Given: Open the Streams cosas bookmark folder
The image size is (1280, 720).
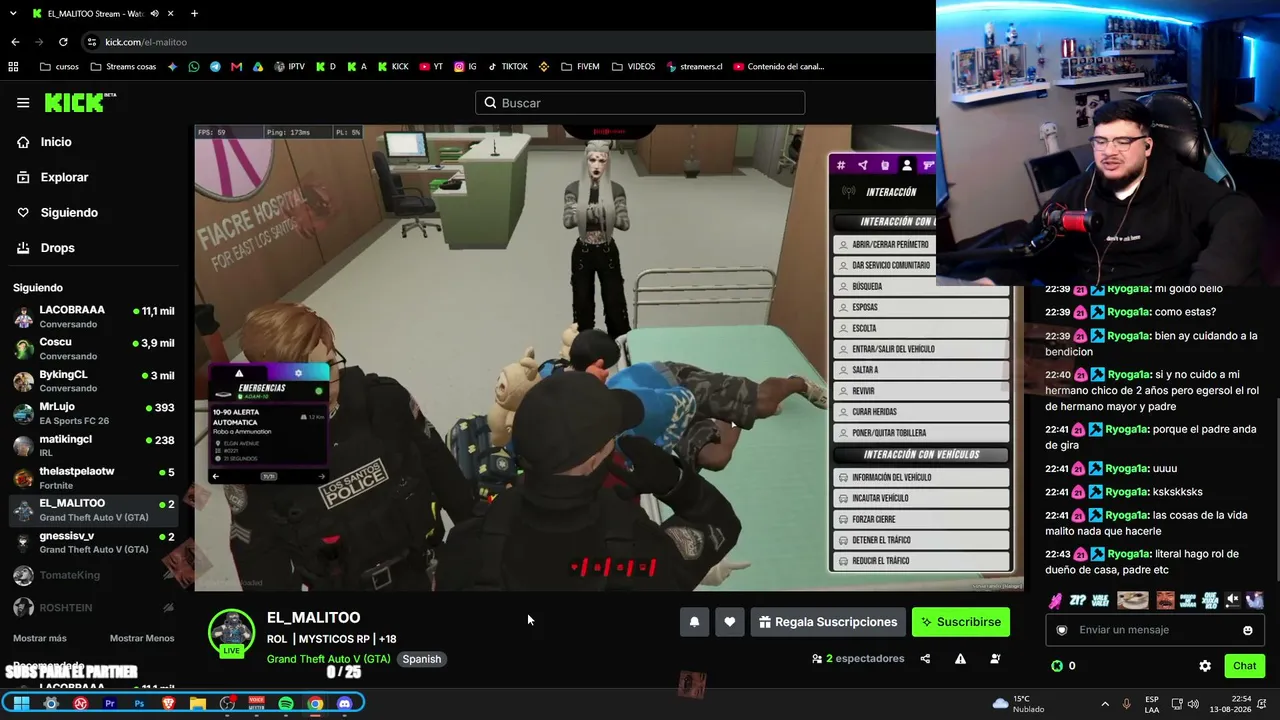Looking at the screenshot, I should pyautogui.click(x=123, y=67).
